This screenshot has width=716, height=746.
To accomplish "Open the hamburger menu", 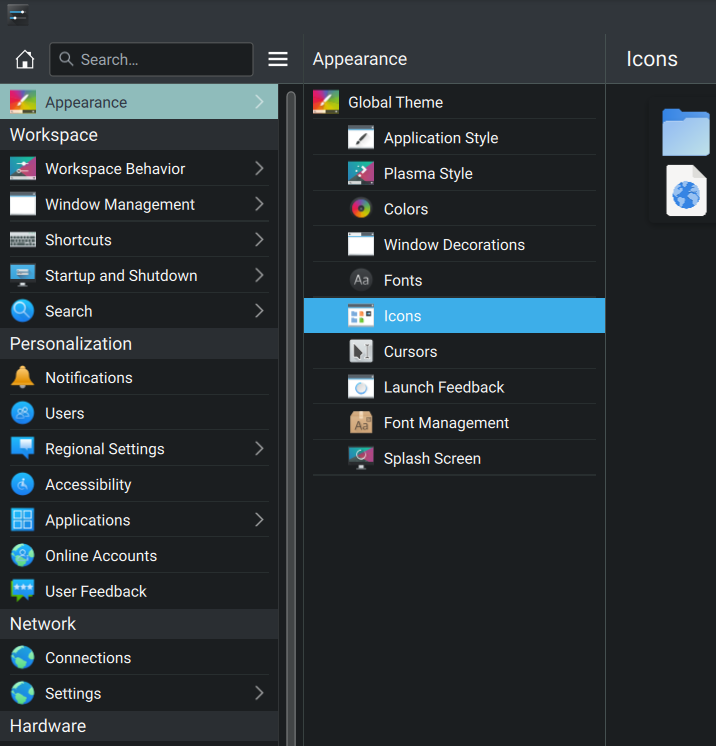I will 278,59.
